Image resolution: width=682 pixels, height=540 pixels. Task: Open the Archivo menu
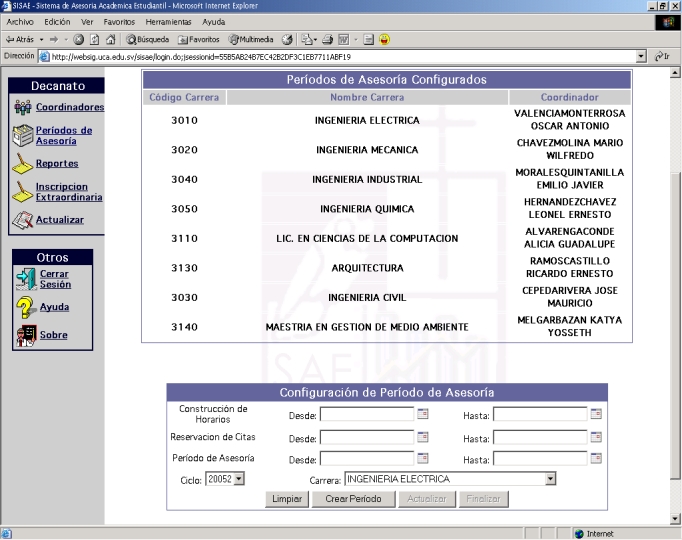click(x=20, y=22)
